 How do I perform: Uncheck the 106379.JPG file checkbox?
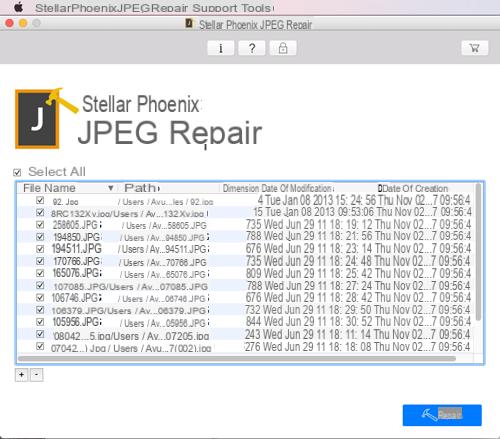pos(40,310)
